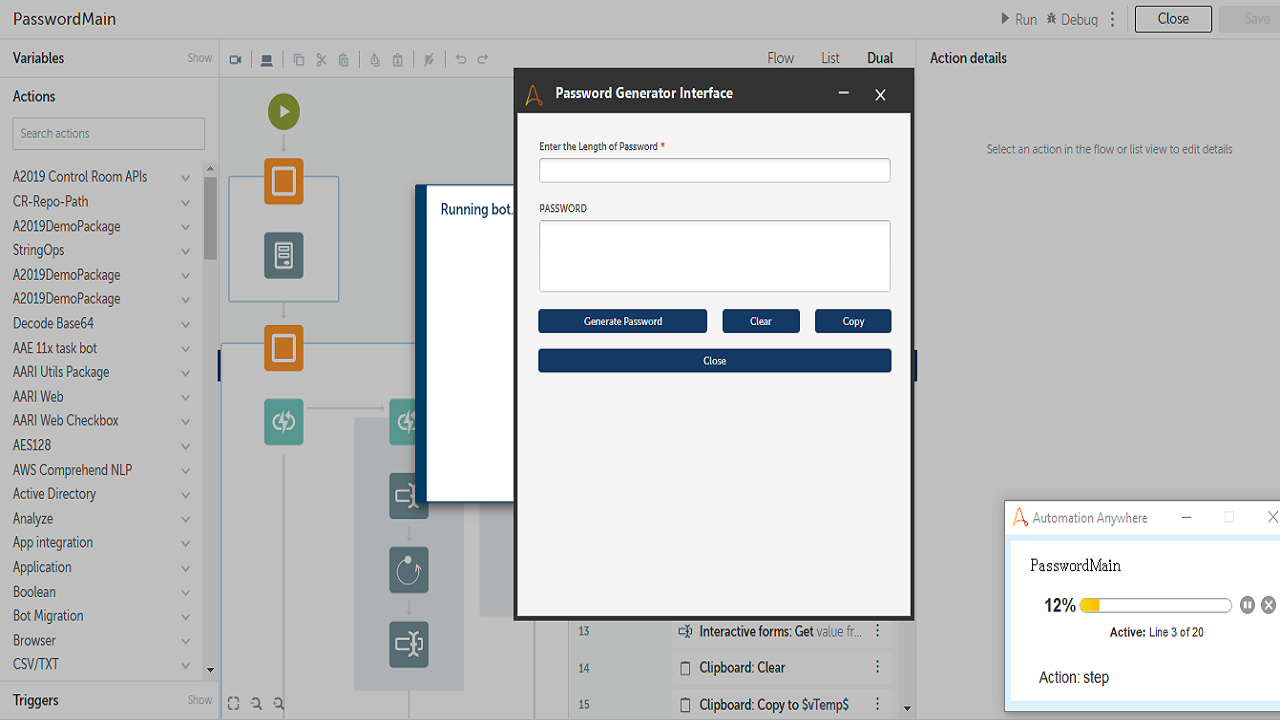Click the Actions list scrollbar thumb
This screenshot has height=720, width=1280.
tap(210, 218)
